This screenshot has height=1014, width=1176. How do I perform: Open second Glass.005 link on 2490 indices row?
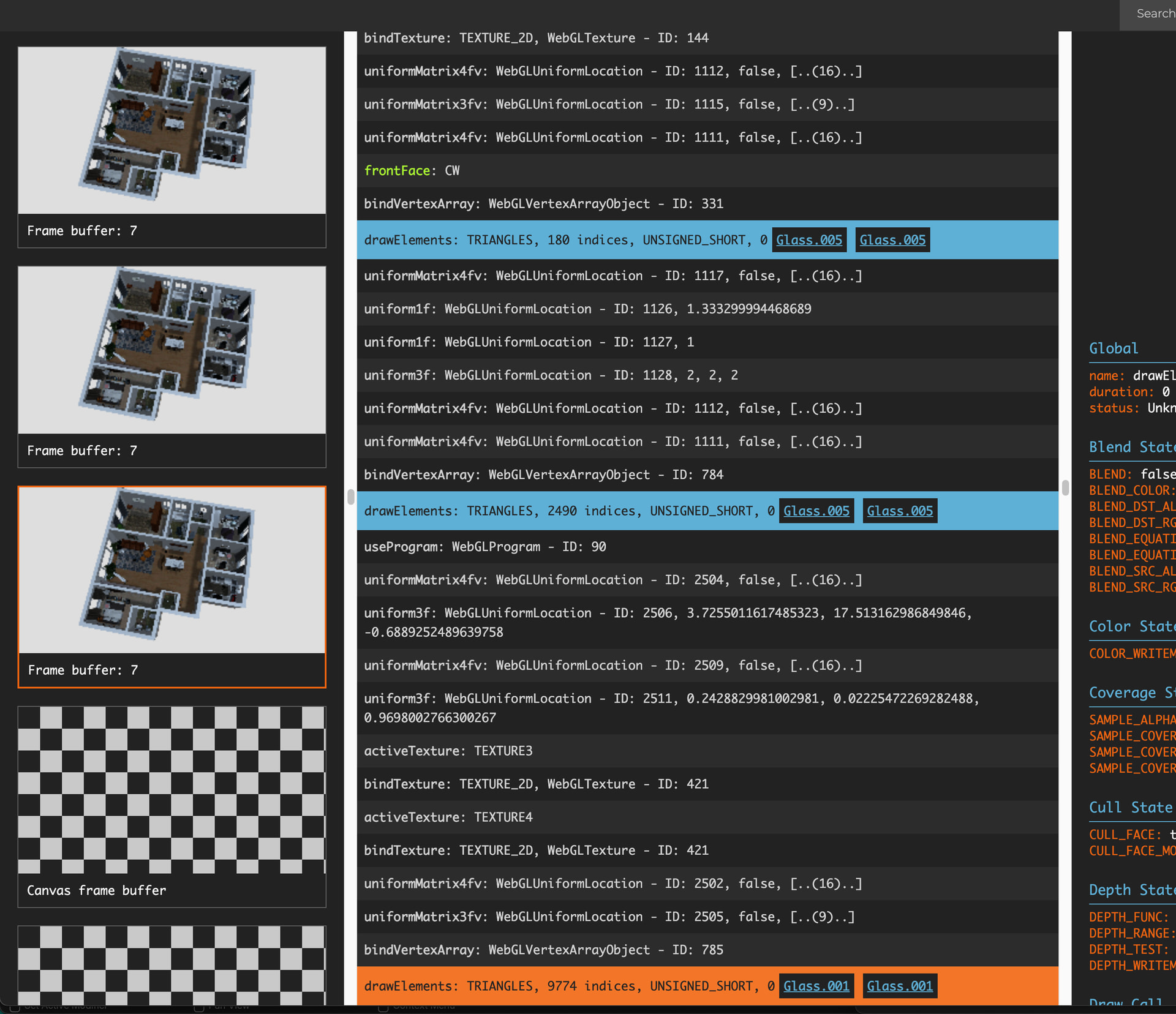click(899, 511)
